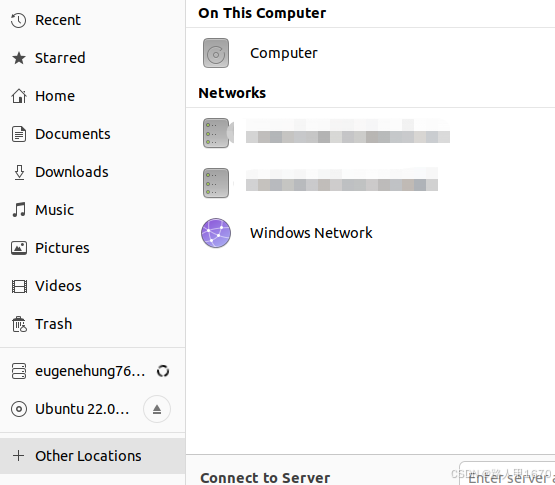Select Other Locations in sidebar

pyautogui.click(x=92, y=456)
